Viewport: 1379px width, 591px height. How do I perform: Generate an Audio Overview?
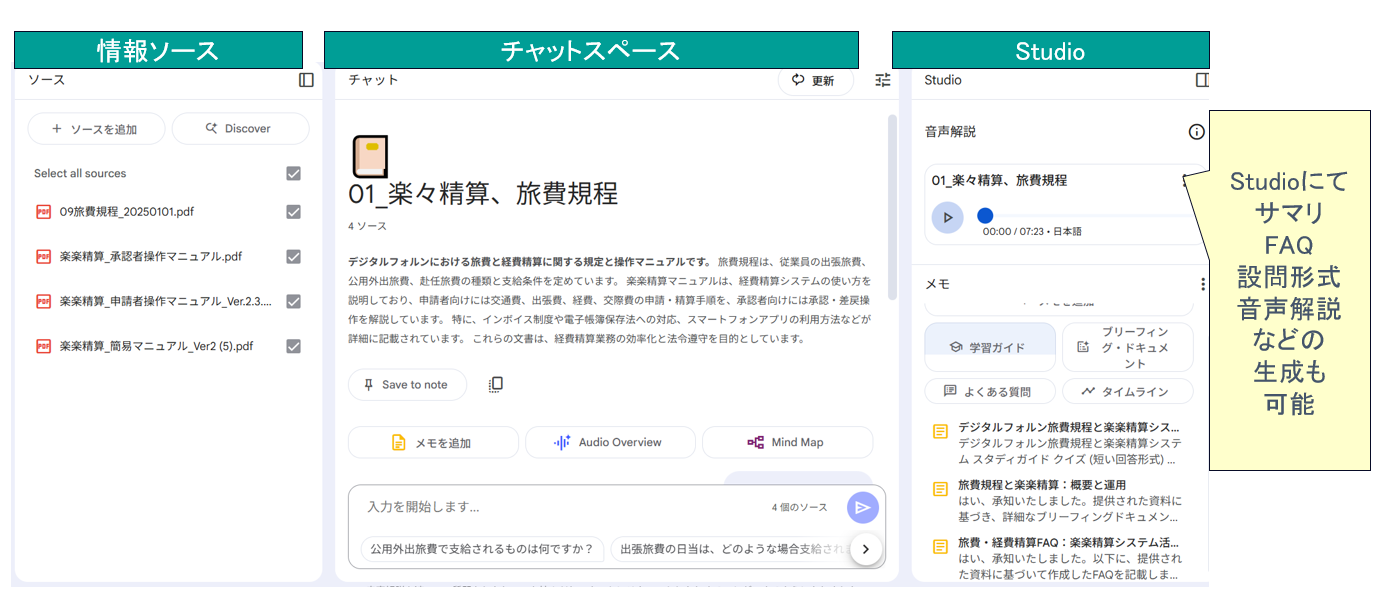click(x=610, y=442)
